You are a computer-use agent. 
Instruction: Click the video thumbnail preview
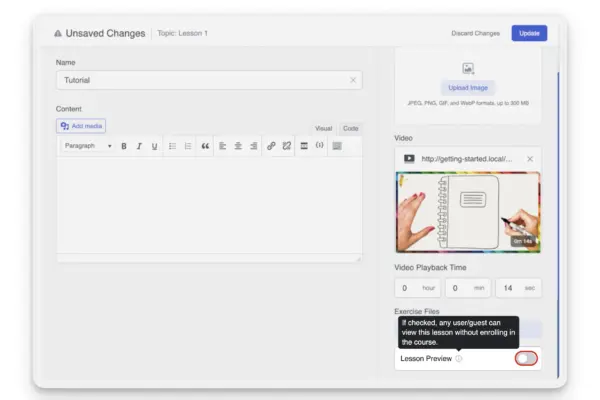pyautogui.click(x=468, y=211)
